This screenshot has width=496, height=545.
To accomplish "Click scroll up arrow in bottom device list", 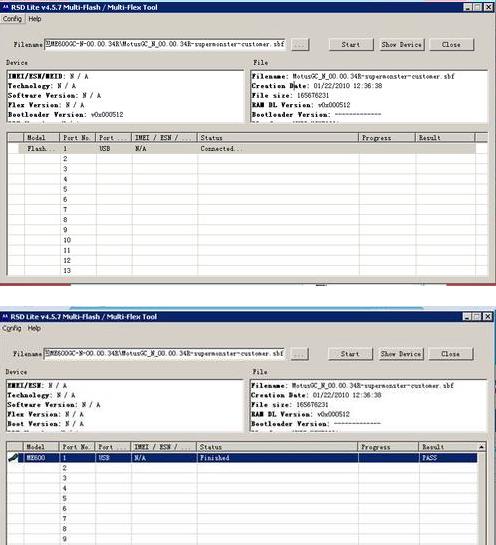I will pyautogui.click(x=481, y=447).
